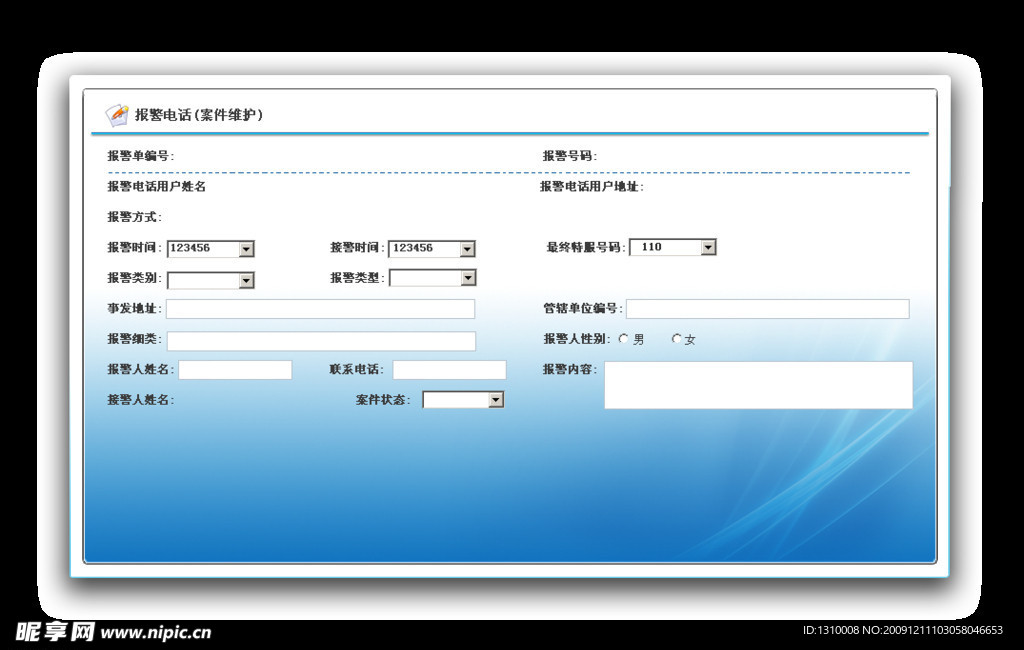Screen dimensions: 1024x650
Task: Focus the 事发地址 input field
Action: [x=320, y=309]
